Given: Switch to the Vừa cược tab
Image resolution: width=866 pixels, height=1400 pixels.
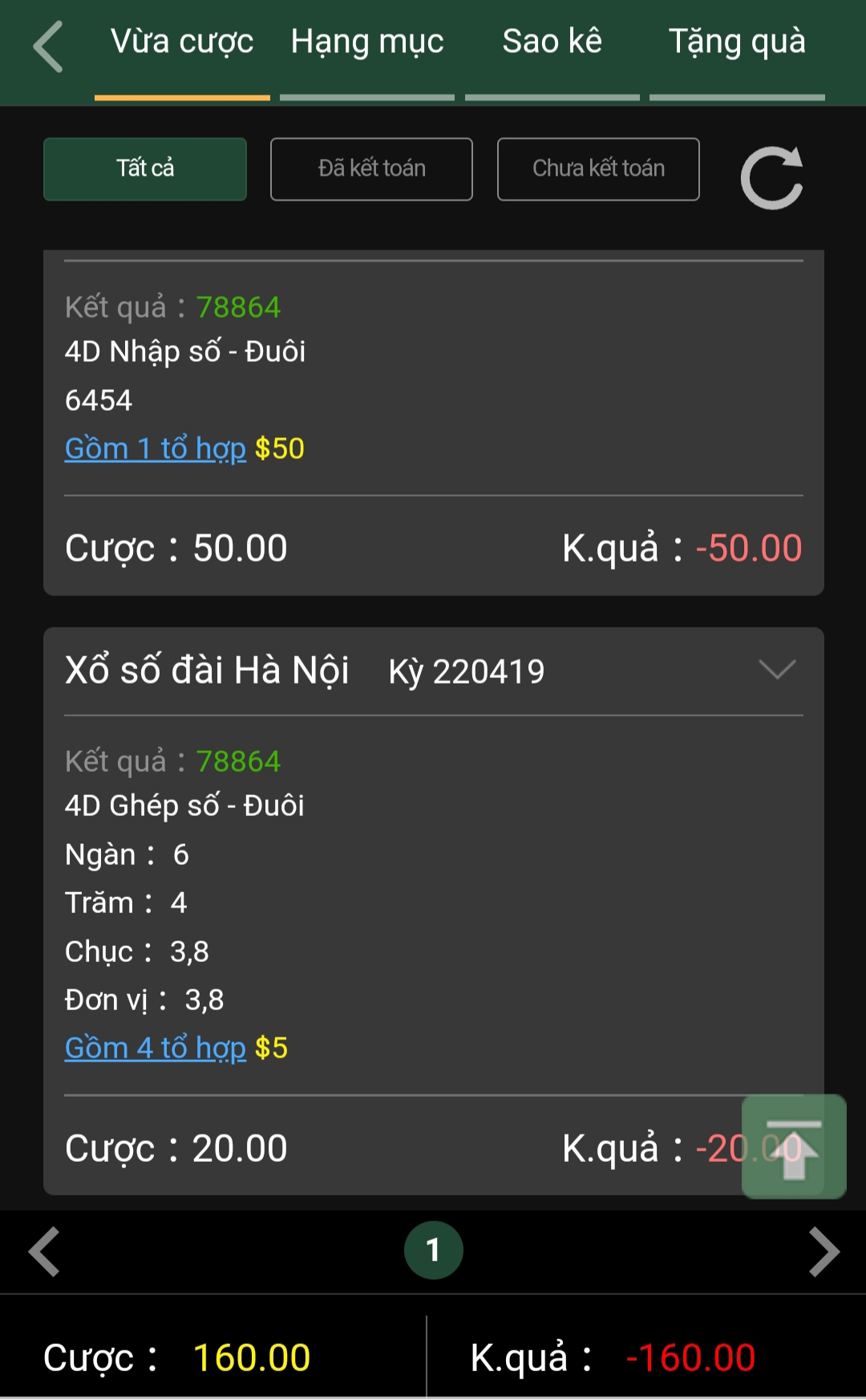Looking at the screenshot, I should 182,43.
